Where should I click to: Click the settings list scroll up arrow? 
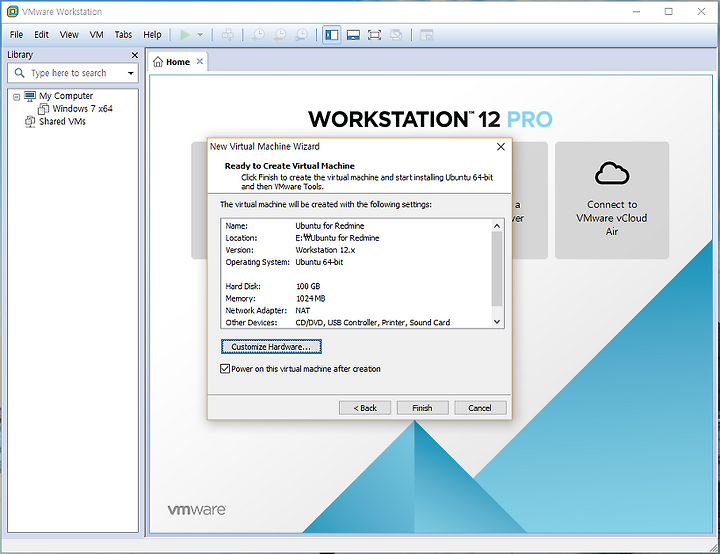point(497,226)
